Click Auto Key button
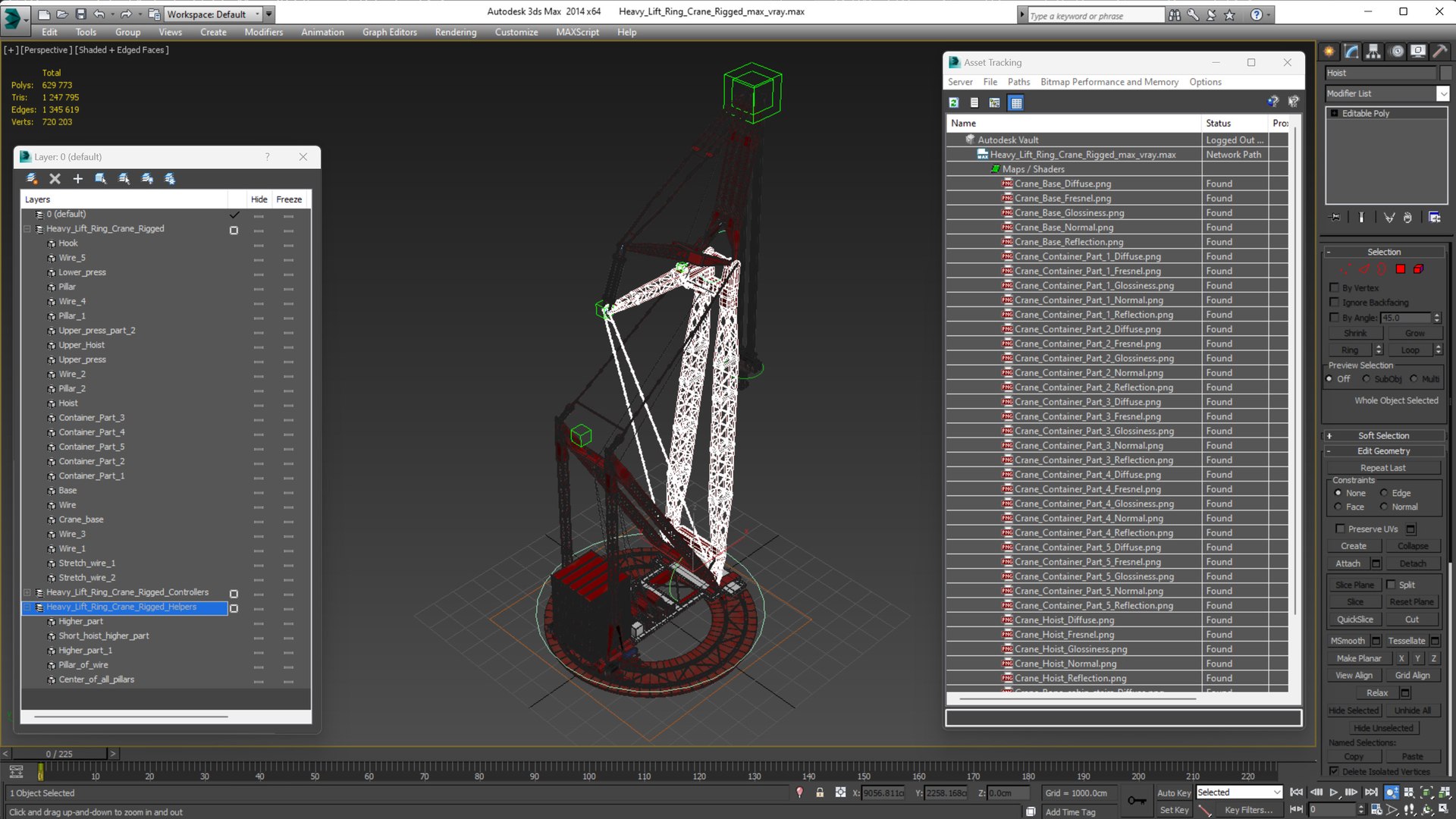The image size is (1456, 819). coord(1174,792)
